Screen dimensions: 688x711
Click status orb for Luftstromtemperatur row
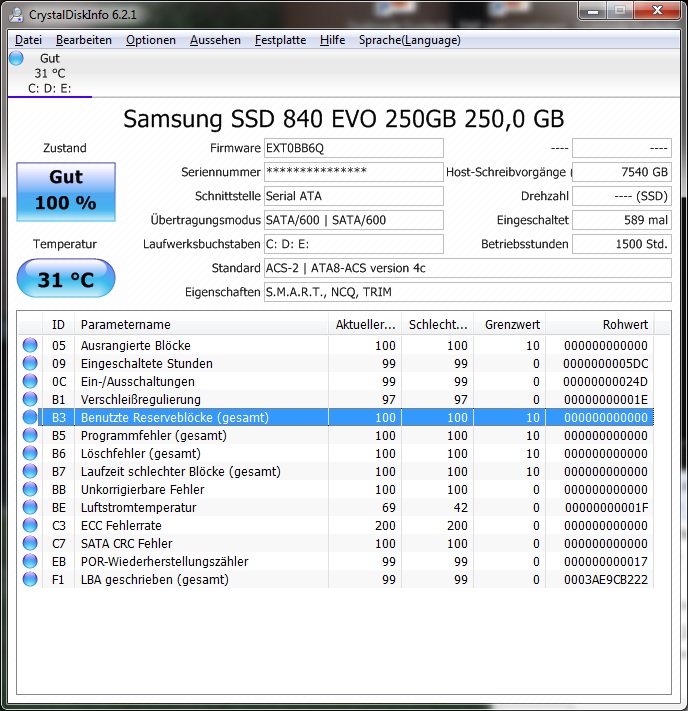click(x=30, y=507)
